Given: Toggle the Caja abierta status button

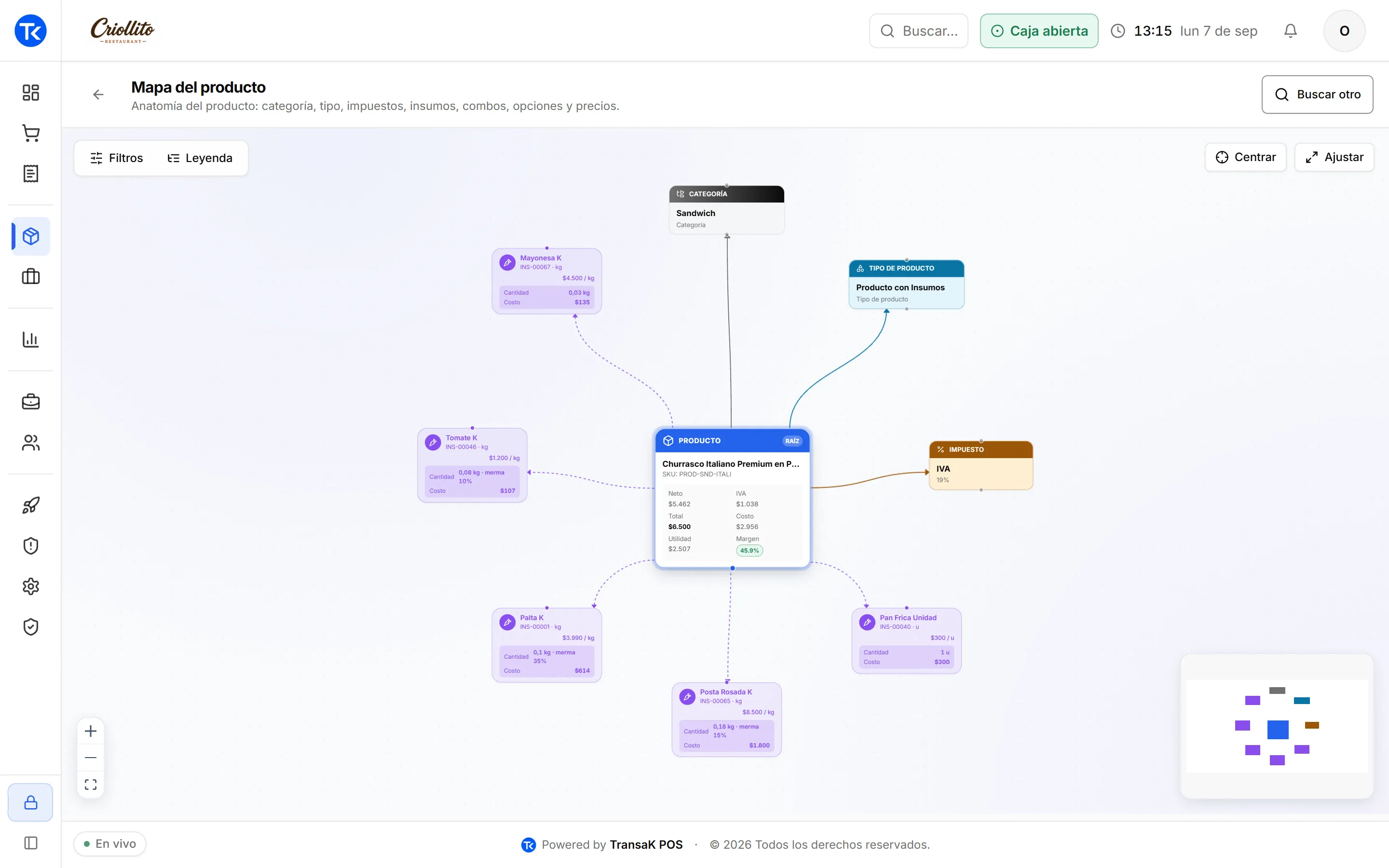Looking at the screenshot, I should tap(1039, 31).
